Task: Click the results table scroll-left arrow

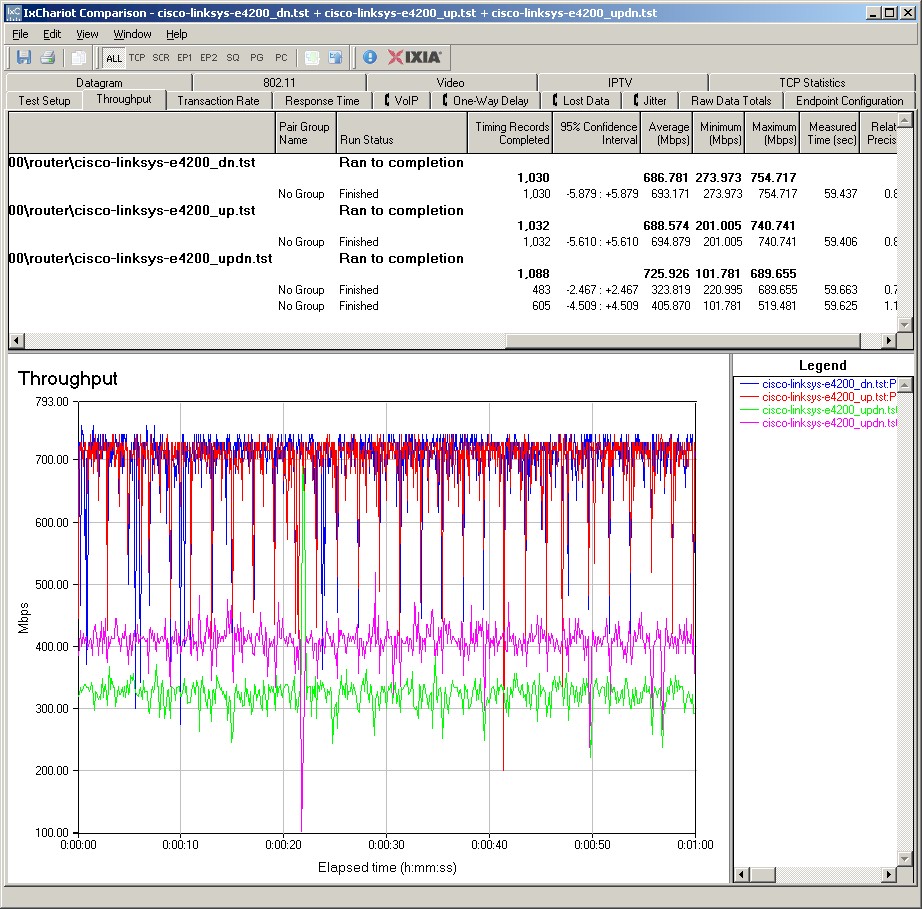Action: (16, 340)
